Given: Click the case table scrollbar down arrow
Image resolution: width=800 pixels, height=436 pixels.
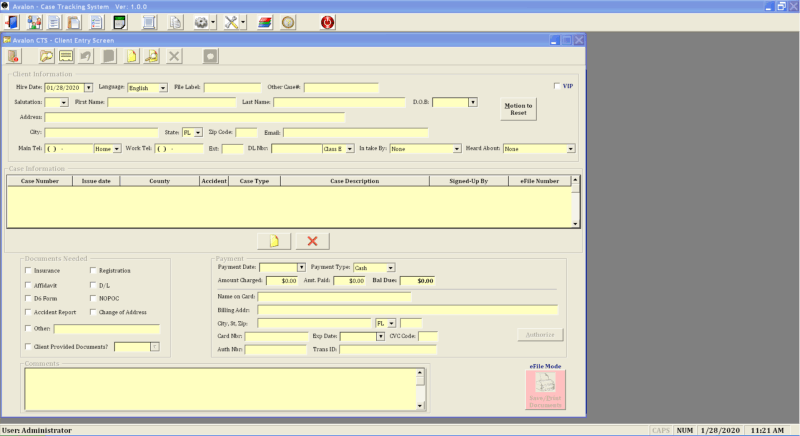Looking at the screenshot, I should (575, 223).
